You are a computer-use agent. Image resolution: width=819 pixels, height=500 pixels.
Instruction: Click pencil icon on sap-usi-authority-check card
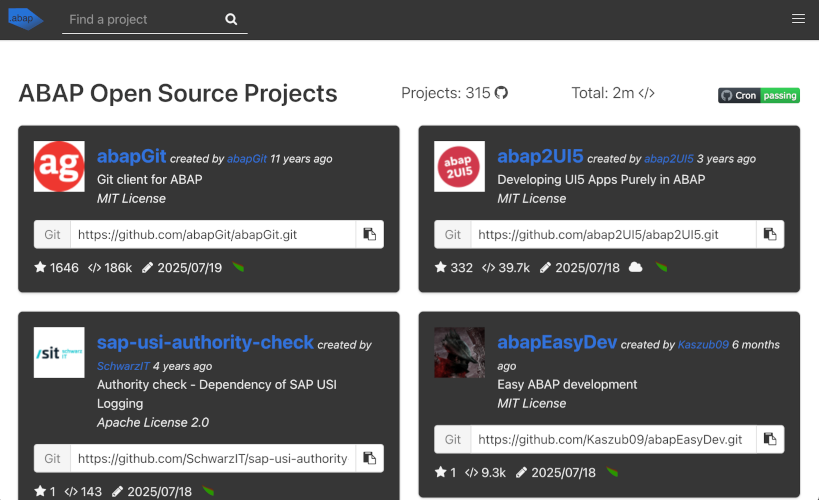pyautogui.click(x=118, y=491)
